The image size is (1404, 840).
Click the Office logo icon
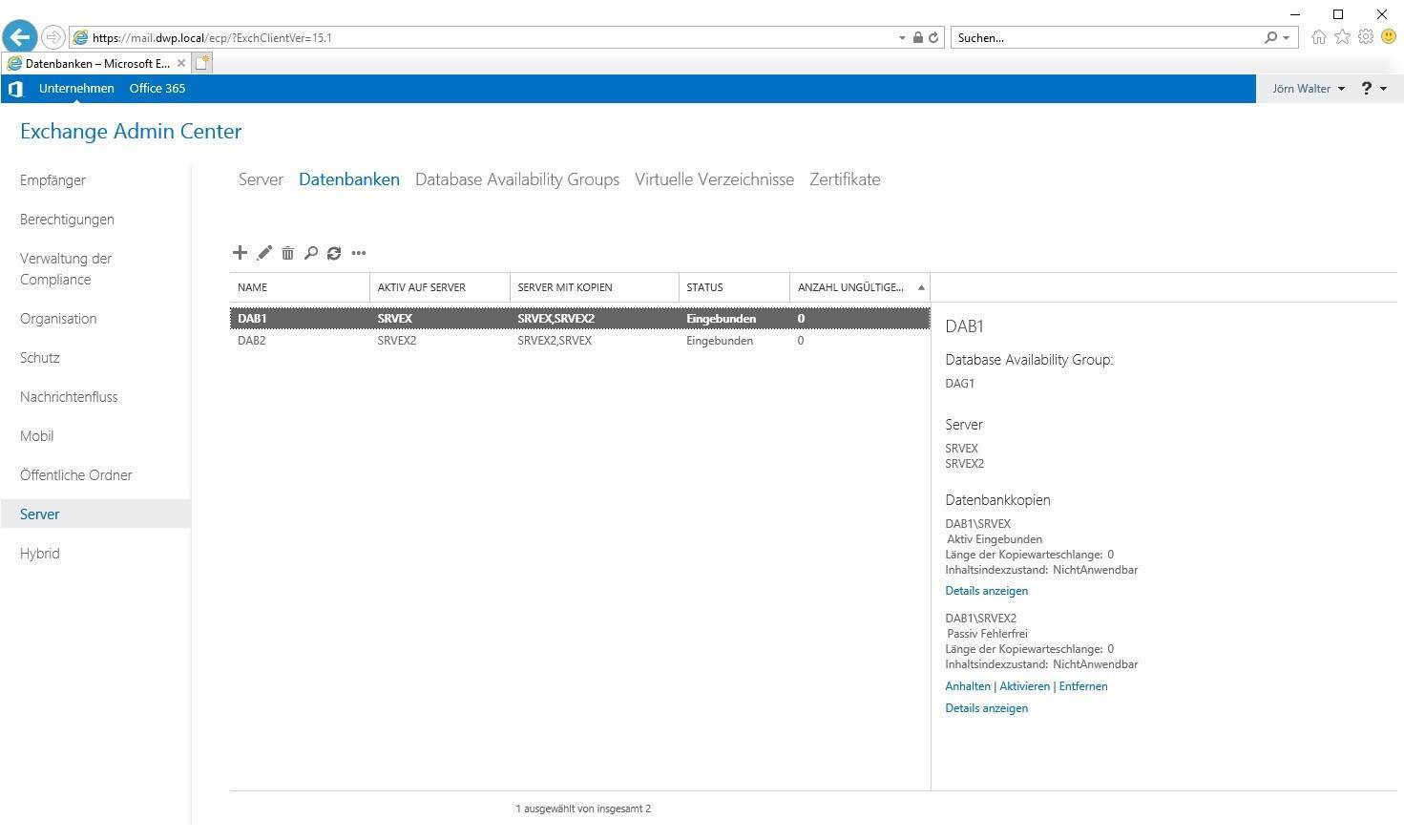tap(15, 89)
